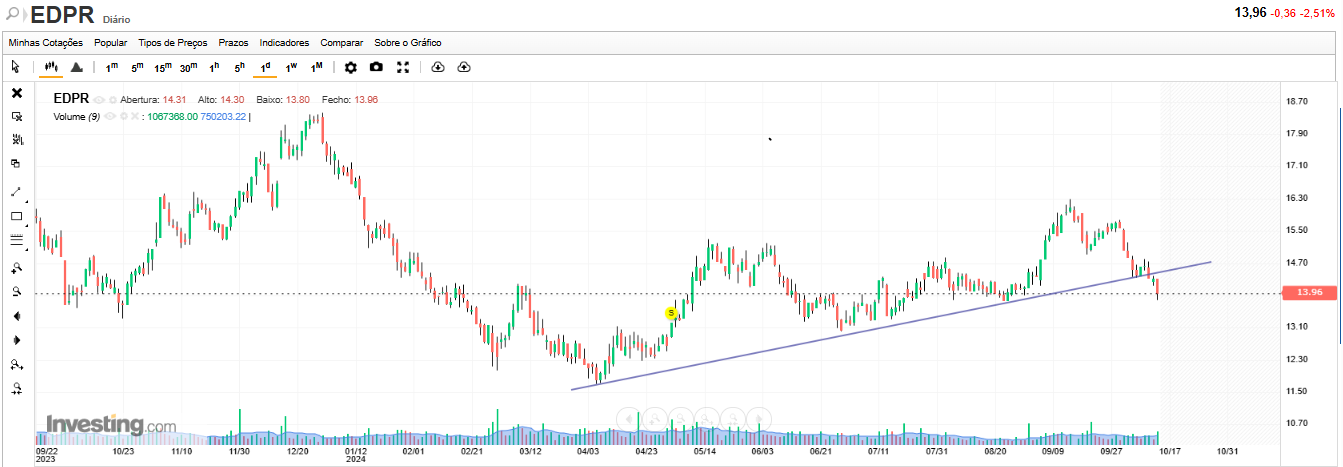Image resolution: width=1343 pixels, height=467 pixels.
Task: Click the cloud upload chart icon
Action: [464, 67]
